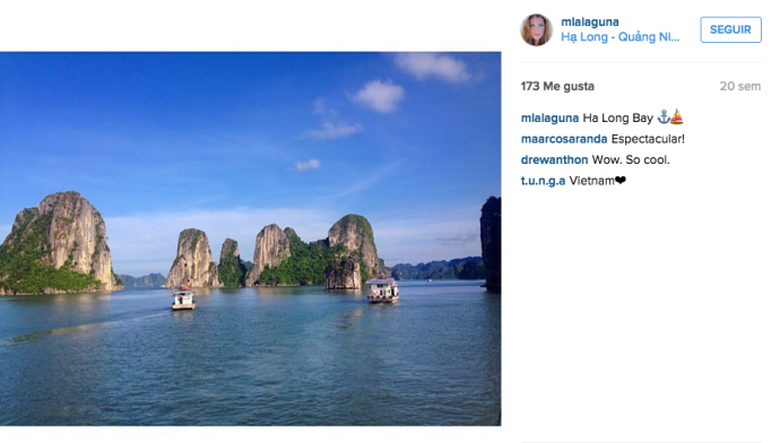Click the 20 sem timestamp
The height and width of the screenshot is (443, 780).
coord(740,86)
